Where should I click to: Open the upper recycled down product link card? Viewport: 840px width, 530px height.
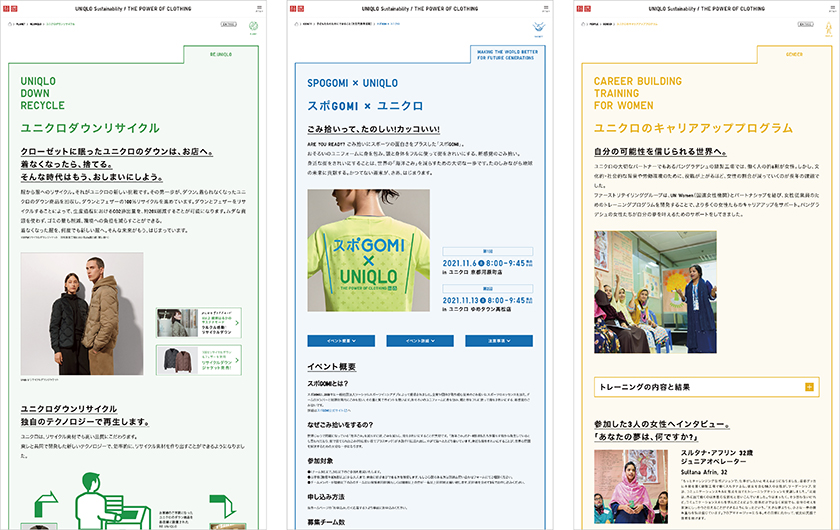[198, 323]
